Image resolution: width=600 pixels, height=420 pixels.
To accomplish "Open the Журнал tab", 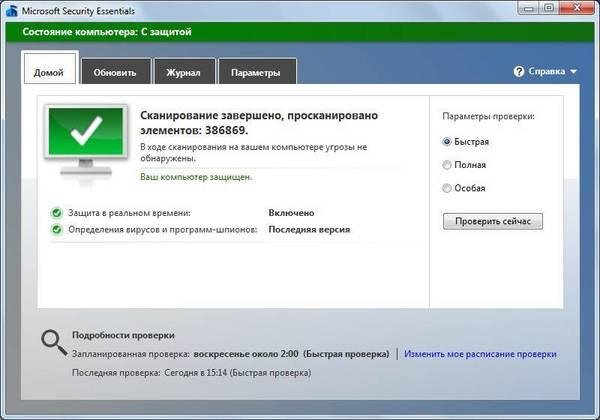I will click(x=184, y=72).
